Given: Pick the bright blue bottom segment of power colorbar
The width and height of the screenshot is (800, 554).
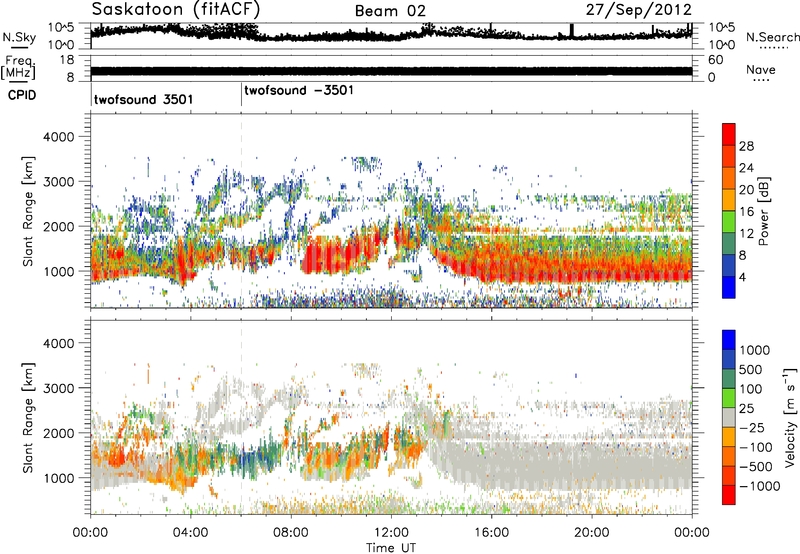Looking at the screenshot, I should coord(729,287).
